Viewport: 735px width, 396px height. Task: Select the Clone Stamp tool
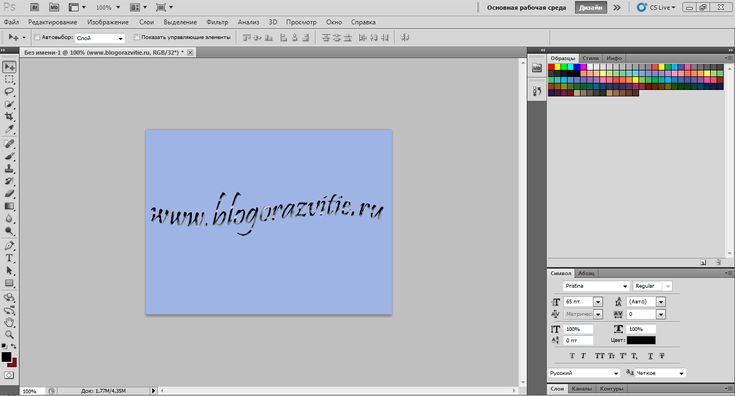click(x=9, y=169)
